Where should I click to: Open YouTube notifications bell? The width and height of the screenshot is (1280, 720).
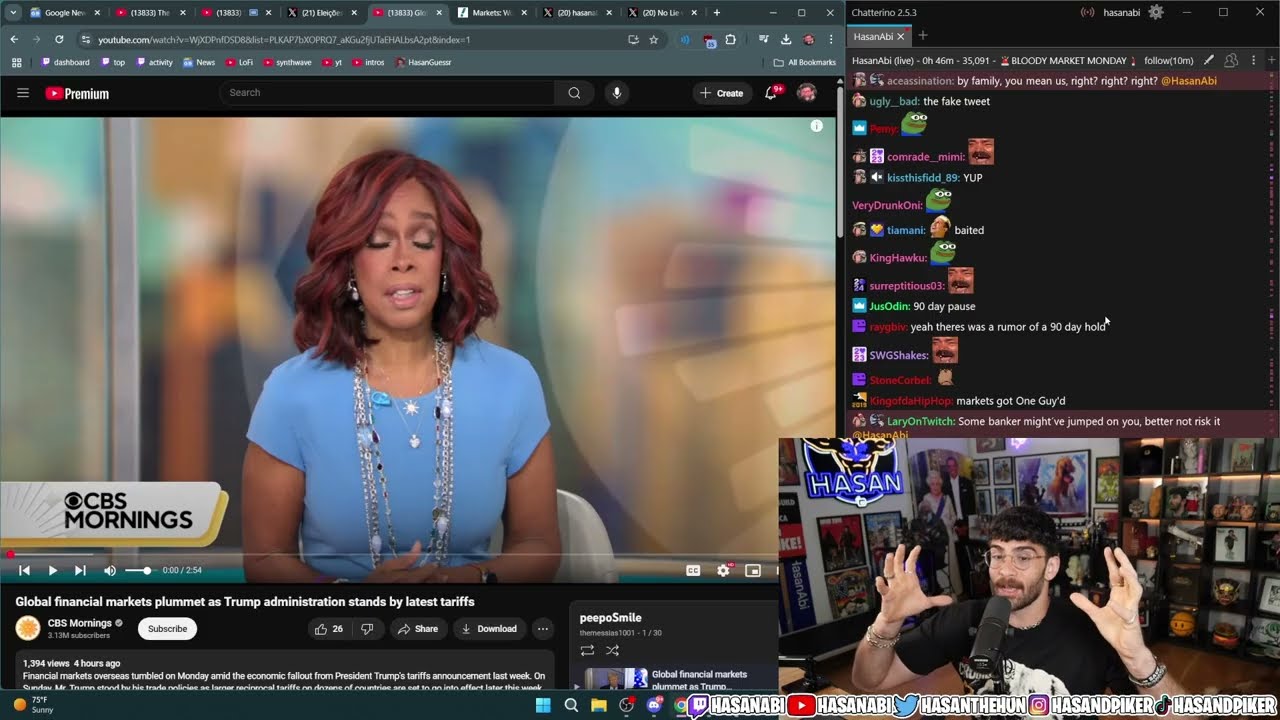click(771, 93)
